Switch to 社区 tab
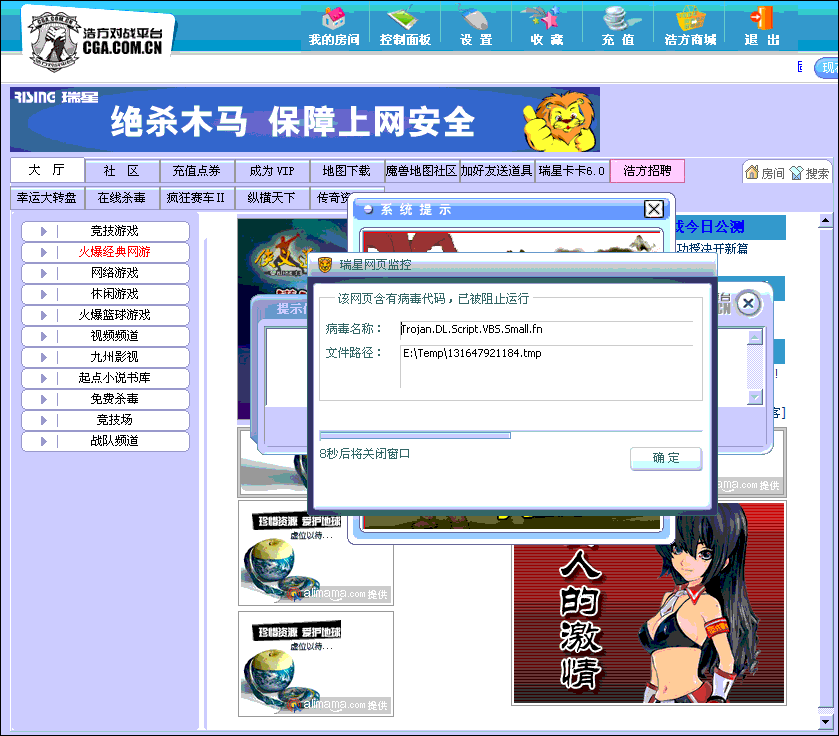Screen dimensions: 839x736 pyautogui.click(x=122, y=171)
